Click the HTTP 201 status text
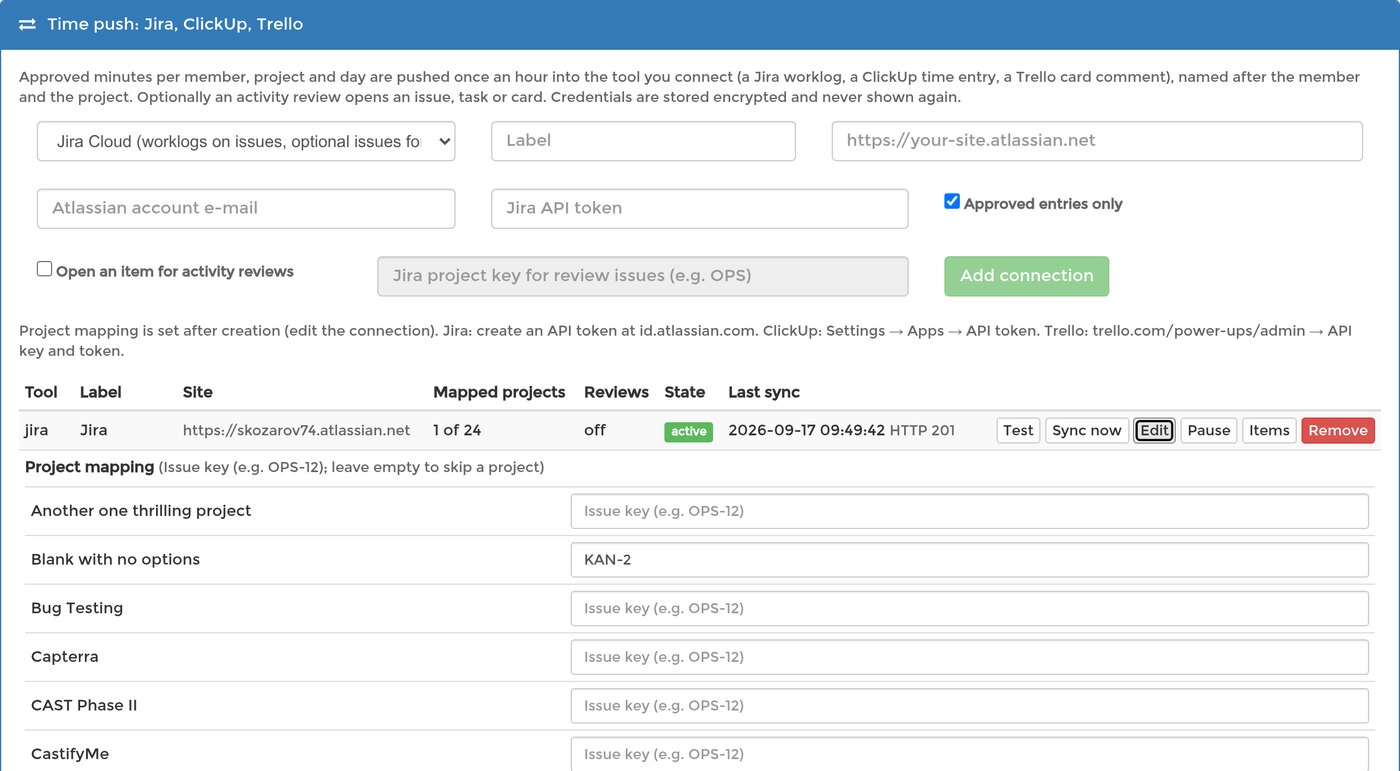 point(922,430)
